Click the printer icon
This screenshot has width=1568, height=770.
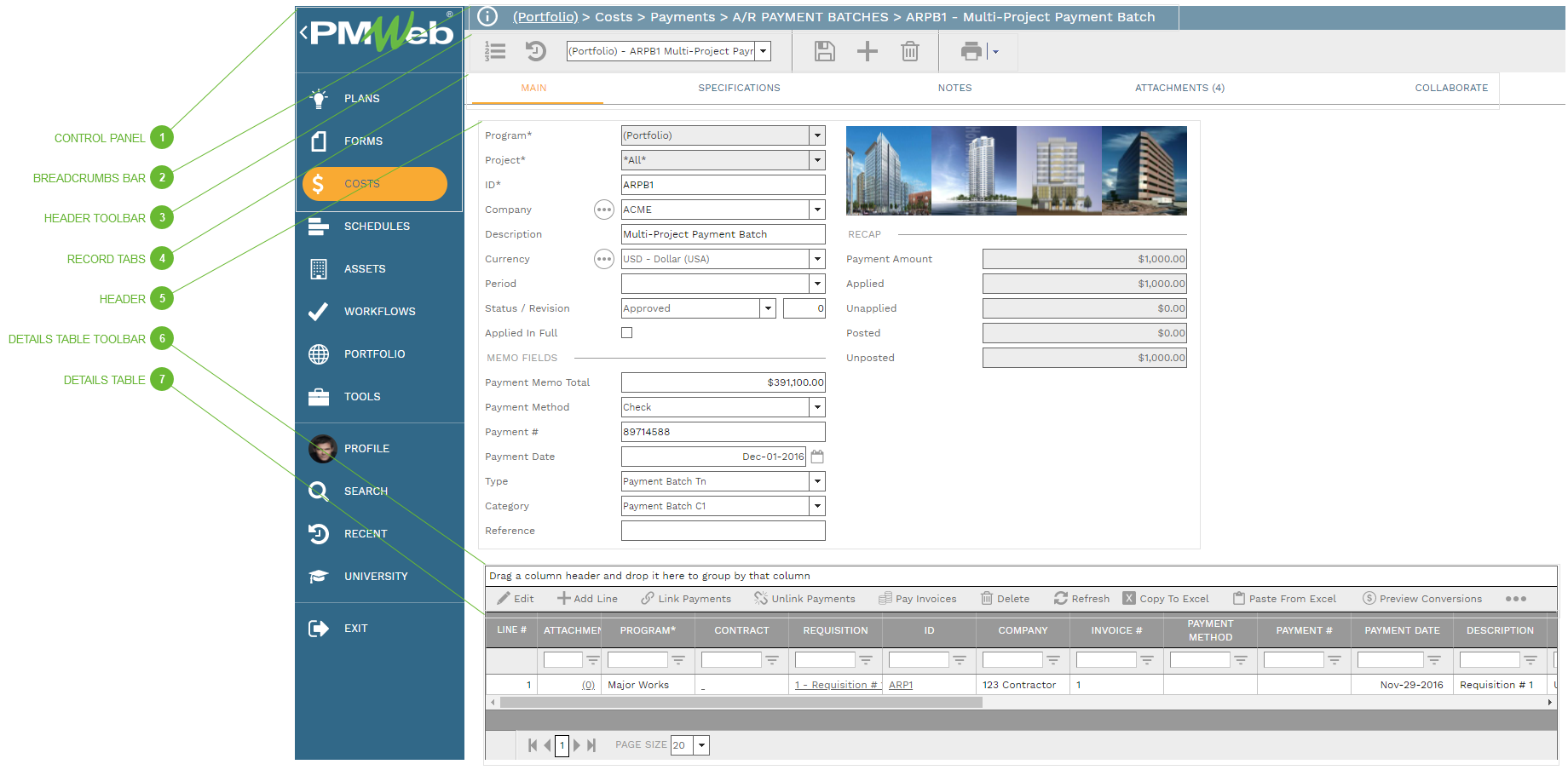pos(971,51)
